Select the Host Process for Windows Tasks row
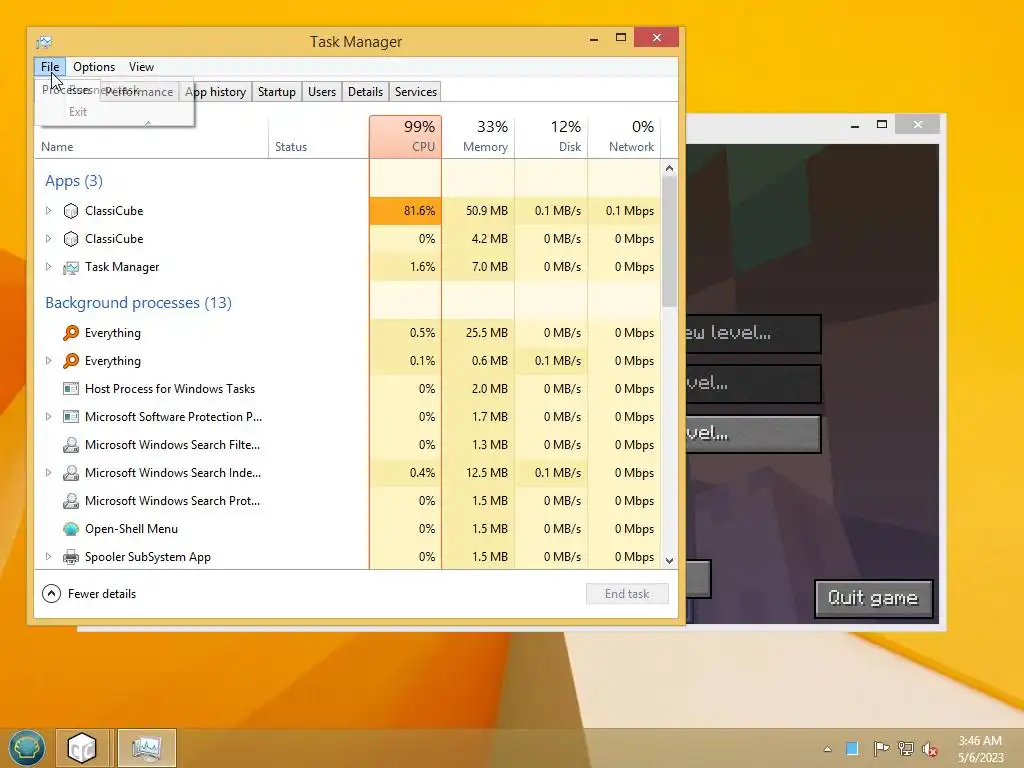1024x768 pixels. (347, 389)
